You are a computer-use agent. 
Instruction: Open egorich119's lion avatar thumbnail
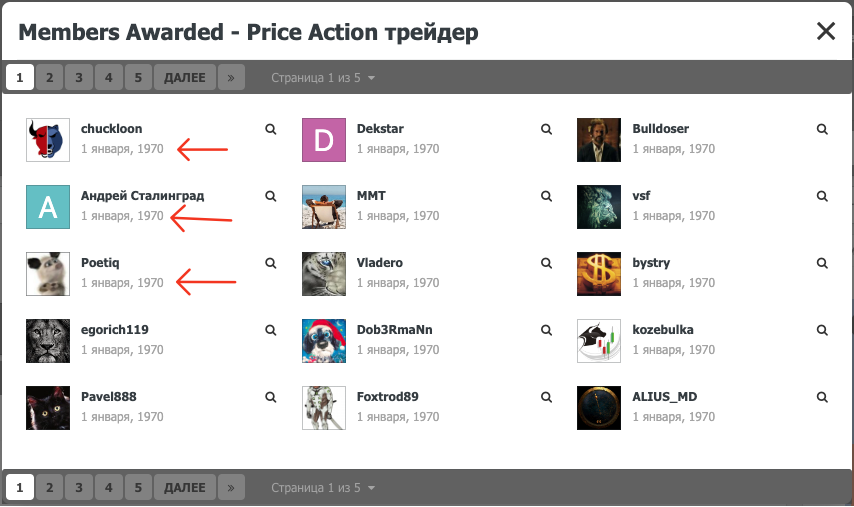coord(48,341)
